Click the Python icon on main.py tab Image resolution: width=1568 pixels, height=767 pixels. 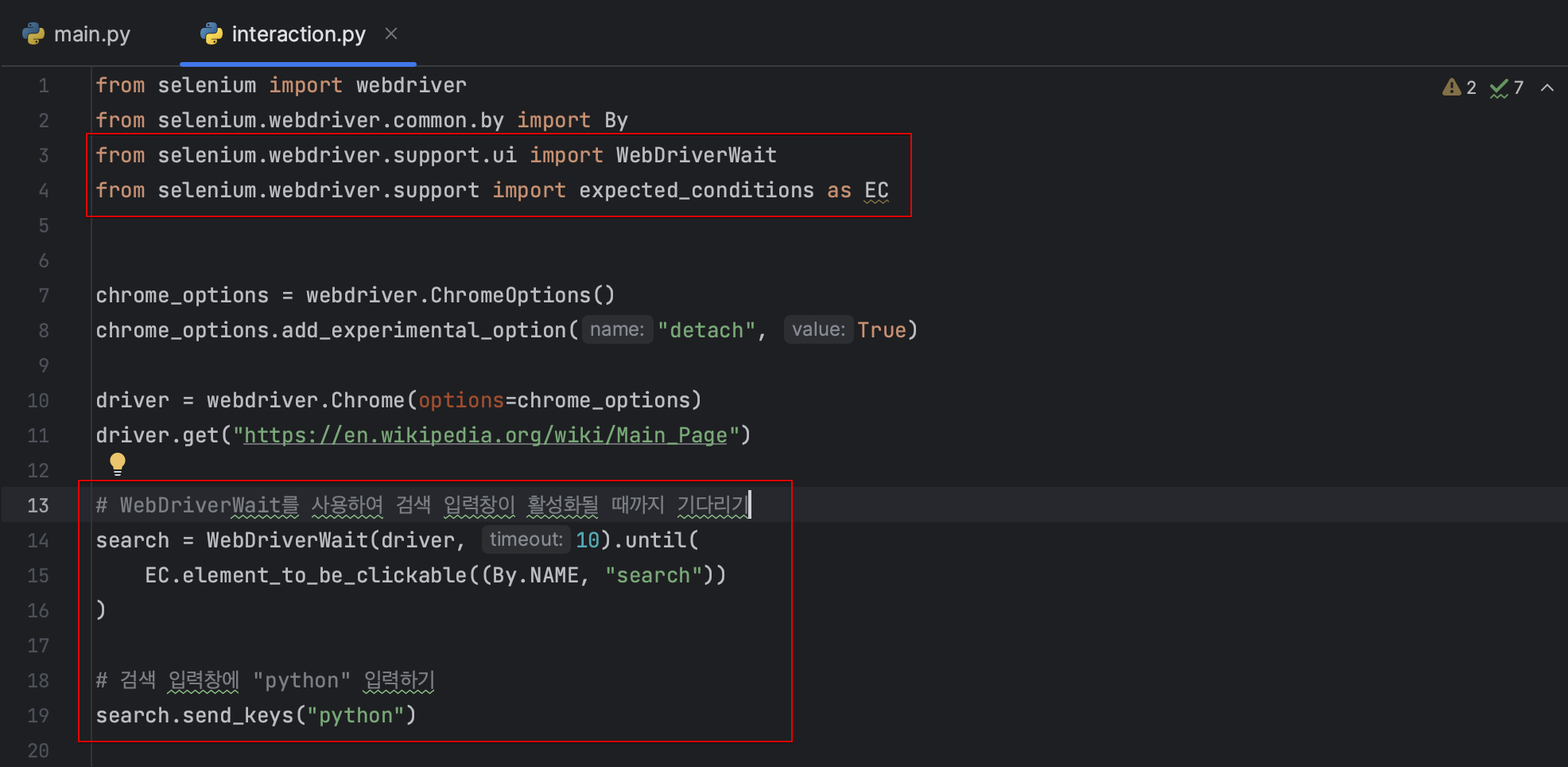[x=33, y=33]
